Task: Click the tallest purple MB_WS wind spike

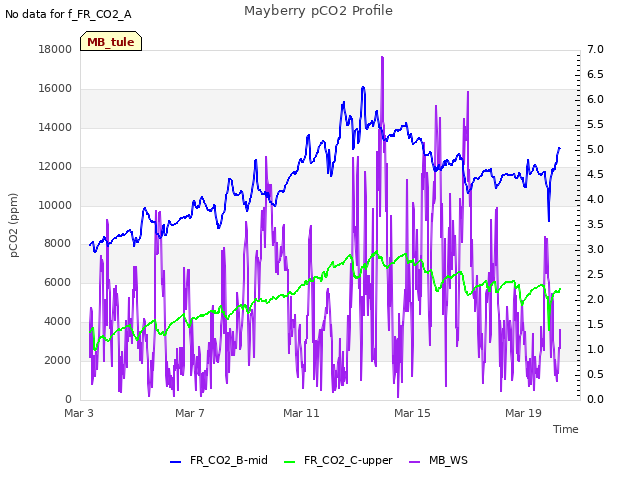Action: (382, 58)
